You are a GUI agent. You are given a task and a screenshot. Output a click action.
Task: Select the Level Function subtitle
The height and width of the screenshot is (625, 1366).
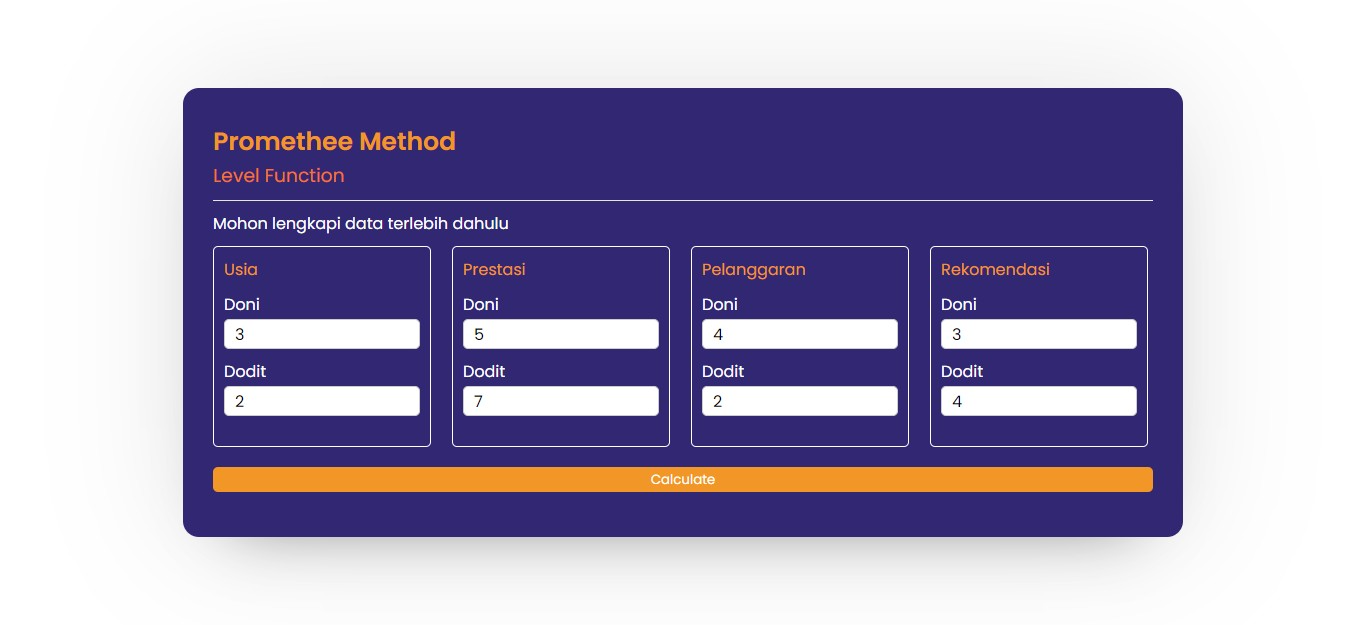point(278,175)
